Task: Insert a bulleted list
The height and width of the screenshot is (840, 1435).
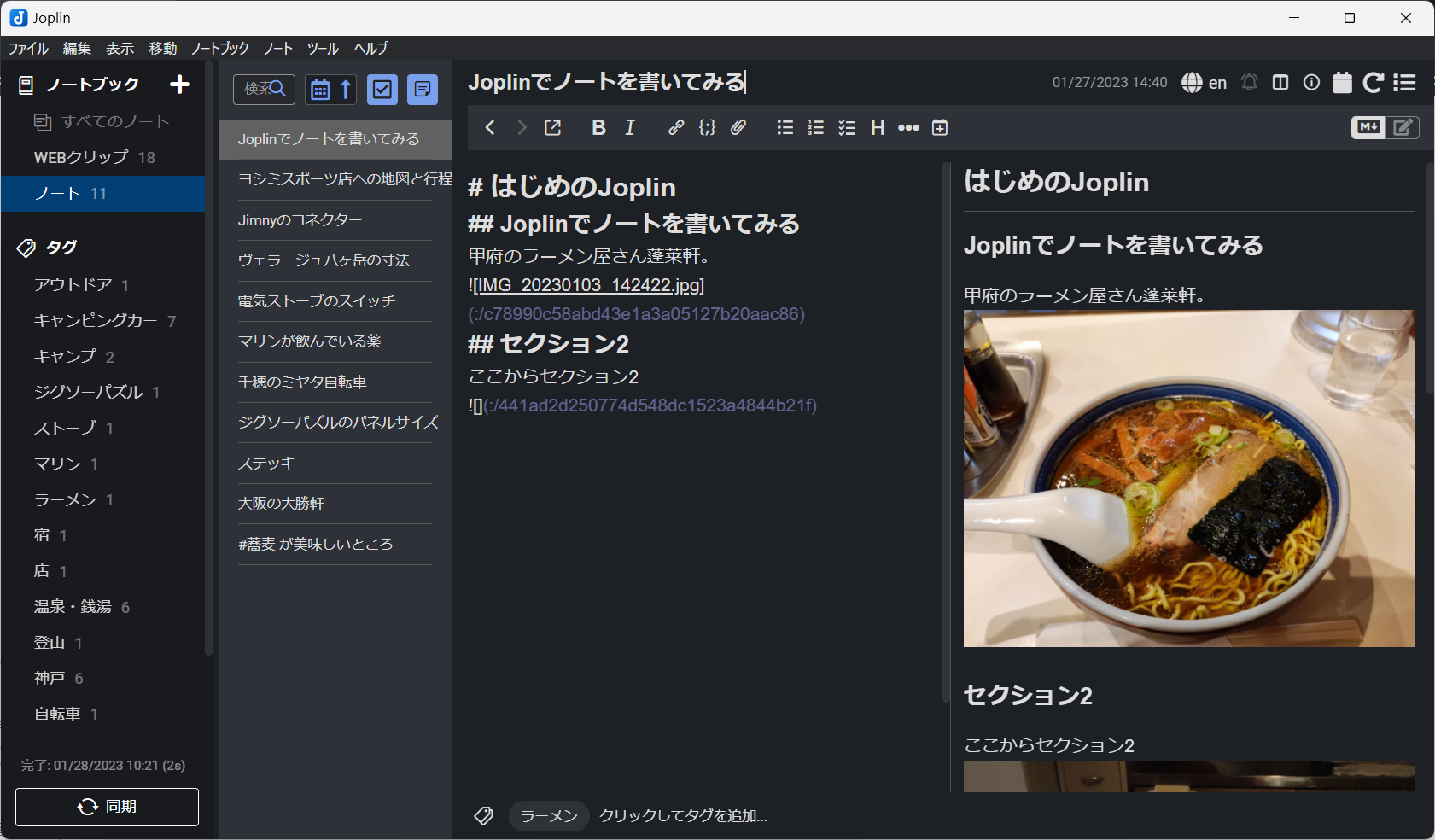Action: 785,127
